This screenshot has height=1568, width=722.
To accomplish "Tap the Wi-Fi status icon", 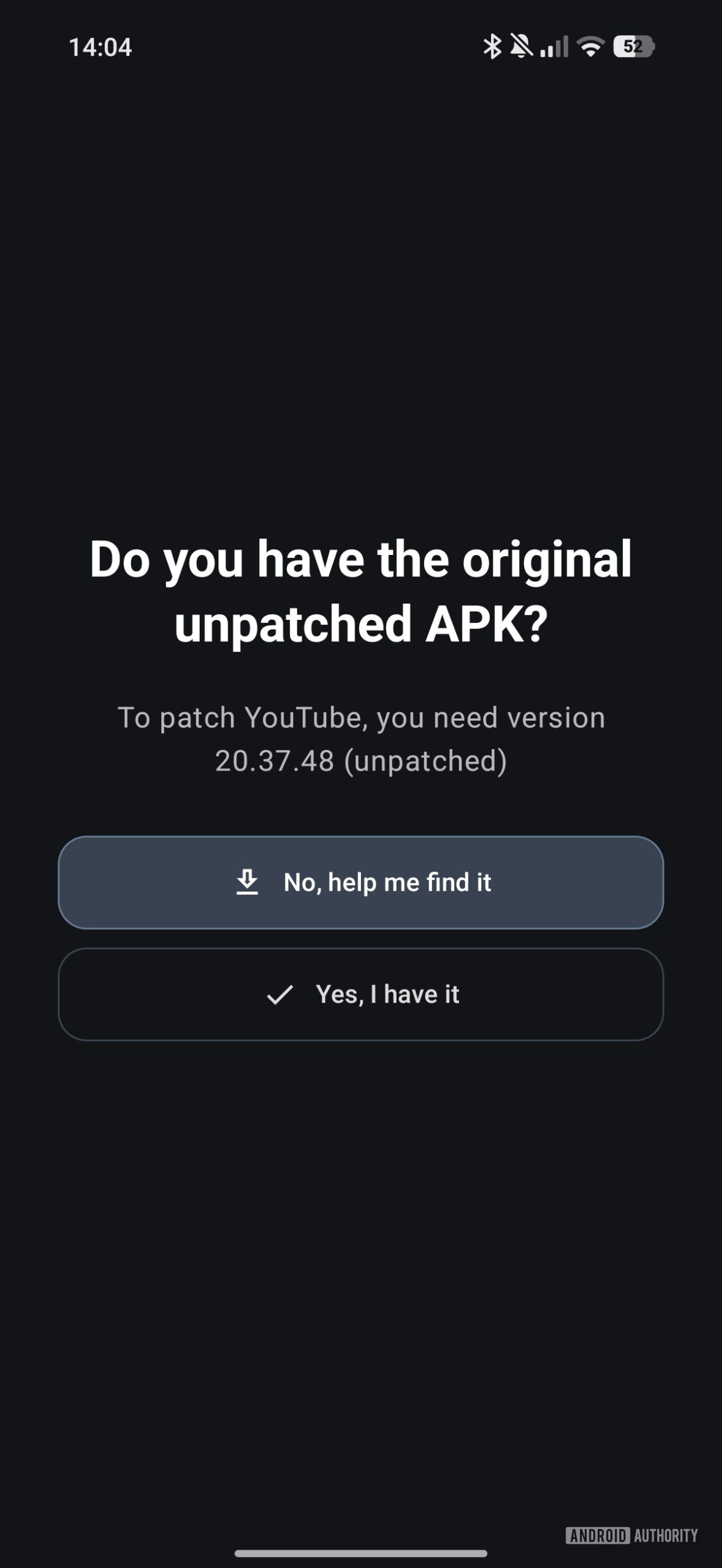I will tap(591, 47).
